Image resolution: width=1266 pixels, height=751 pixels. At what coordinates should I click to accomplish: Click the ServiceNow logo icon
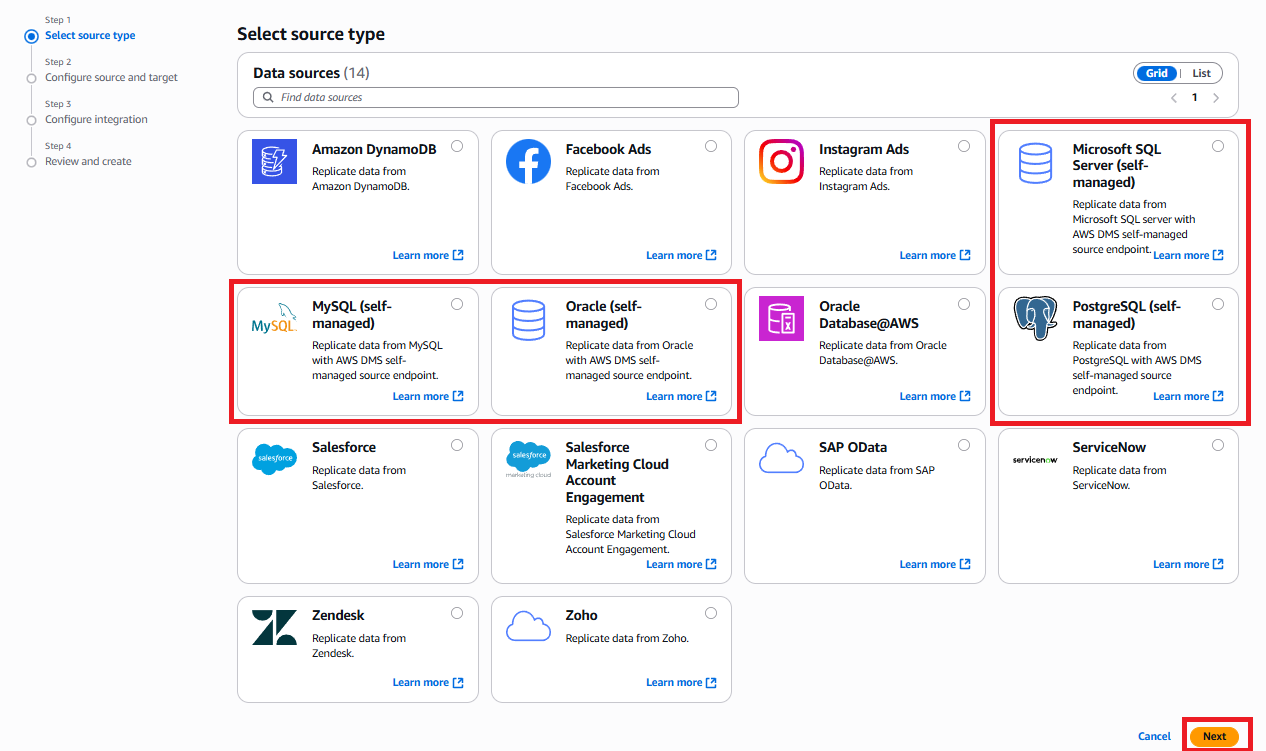(x=1035, y=460)
